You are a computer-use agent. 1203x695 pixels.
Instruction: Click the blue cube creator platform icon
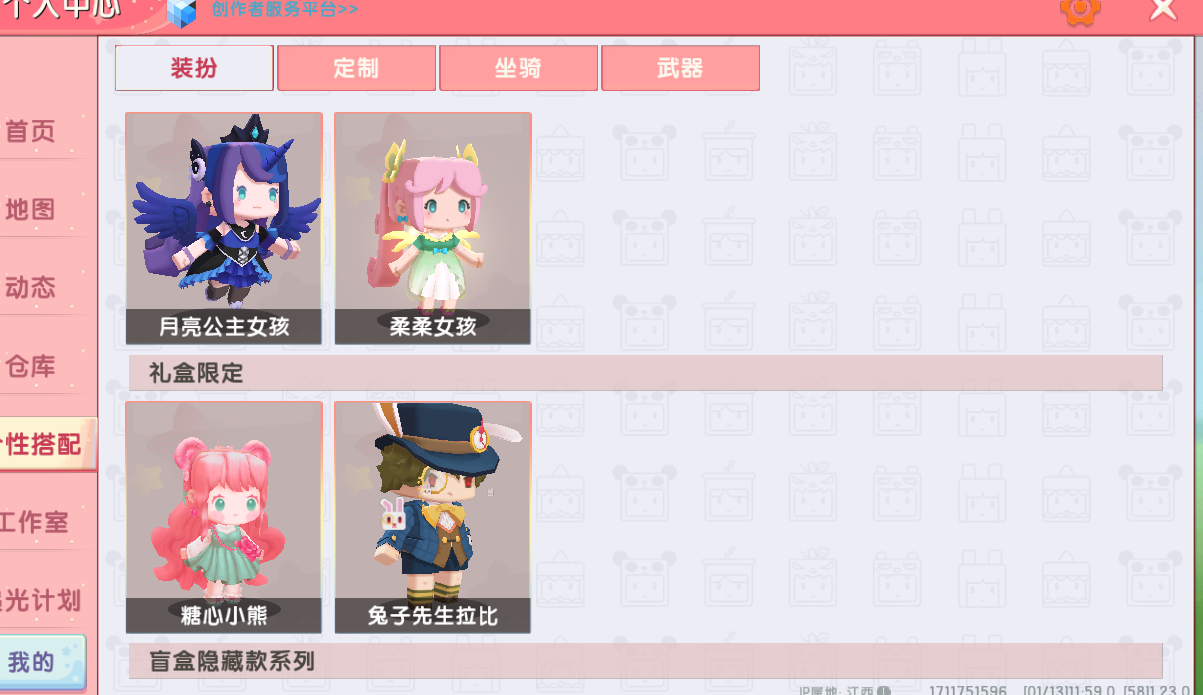point(182,11)
